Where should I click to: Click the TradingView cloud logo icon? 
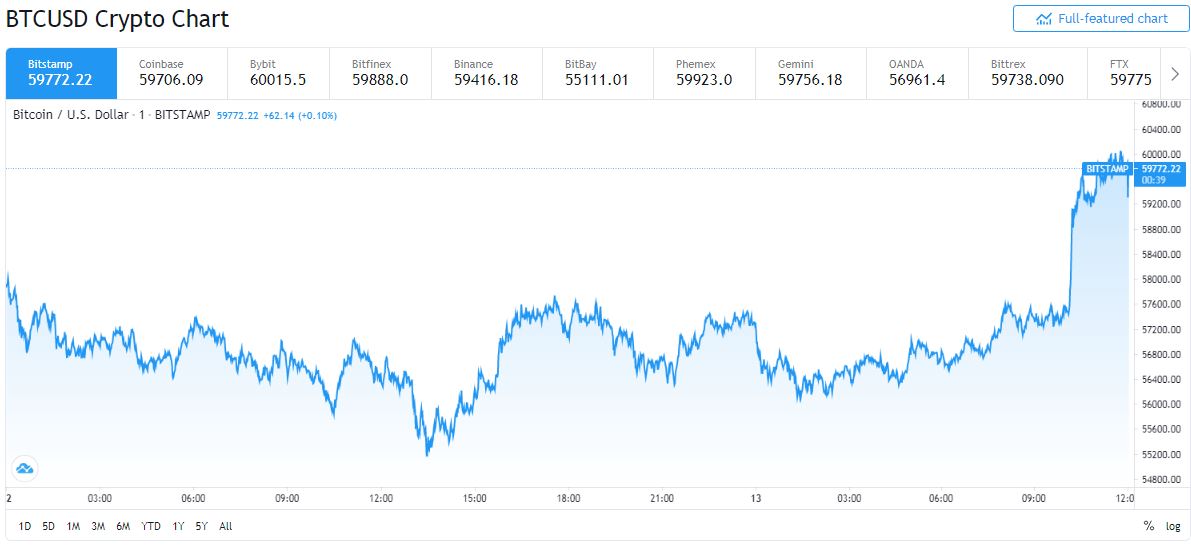(x=25, y=467)
